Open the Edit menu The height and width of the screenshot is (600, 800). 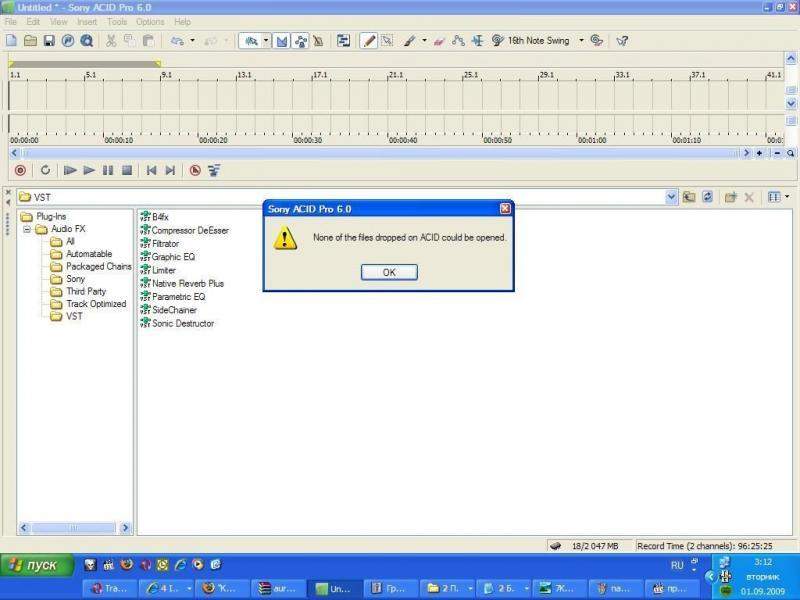(x=33, y=22)
